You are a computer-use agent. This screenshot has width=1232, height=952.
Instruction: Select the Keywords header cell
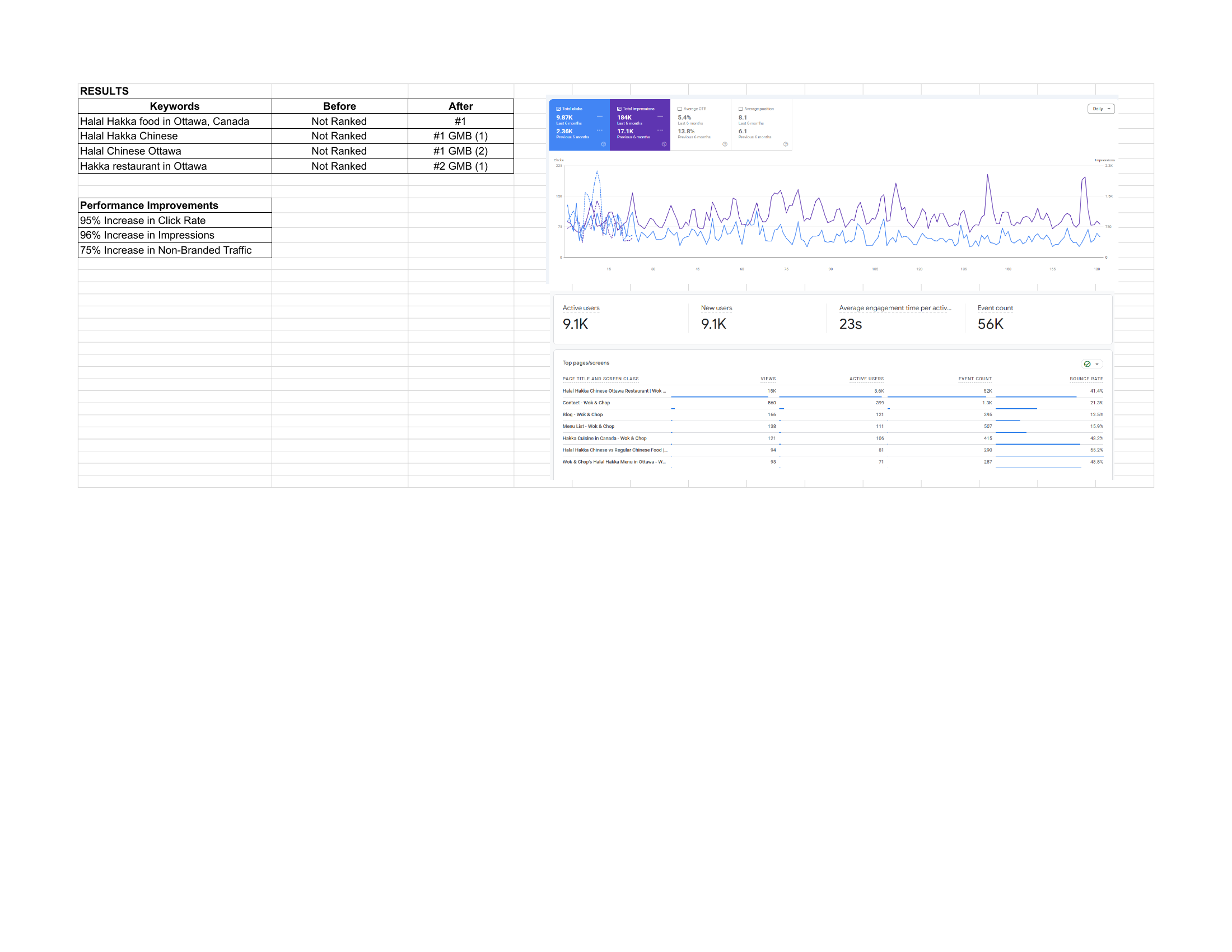click(x=175, y=106)
